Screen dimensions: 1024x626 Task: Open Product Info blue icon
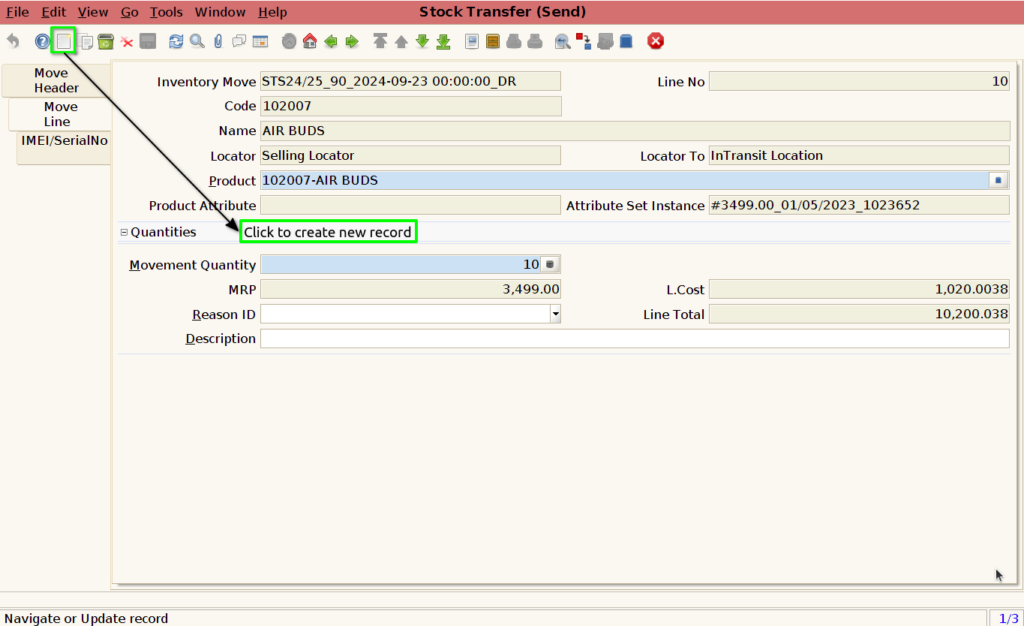(626, 41)
